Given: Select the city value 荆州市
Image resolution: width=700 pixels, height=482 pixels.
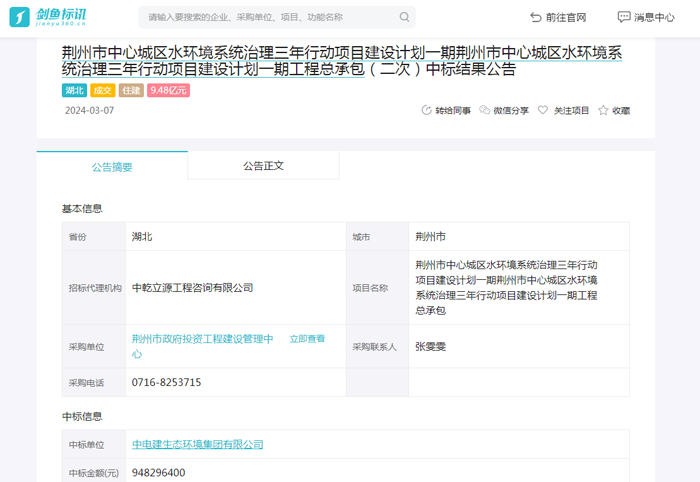Looking at the screenshot, I should click(430, 237).
